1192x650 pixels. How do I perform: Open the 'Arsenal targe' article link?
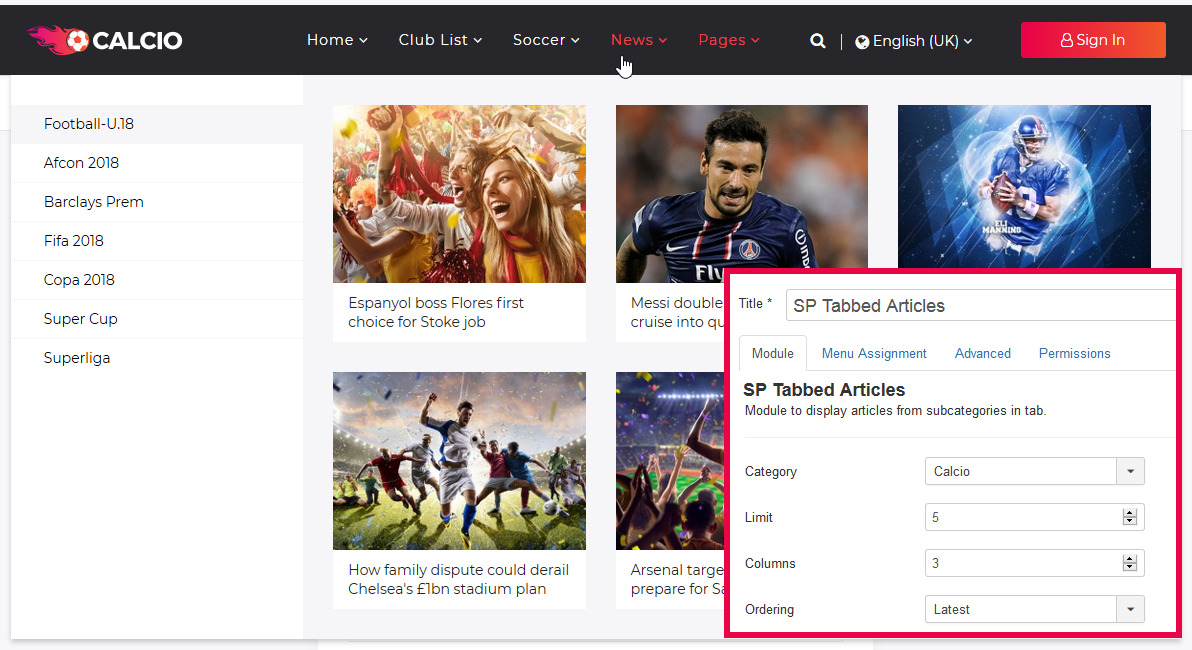click(x=677, y=579)
